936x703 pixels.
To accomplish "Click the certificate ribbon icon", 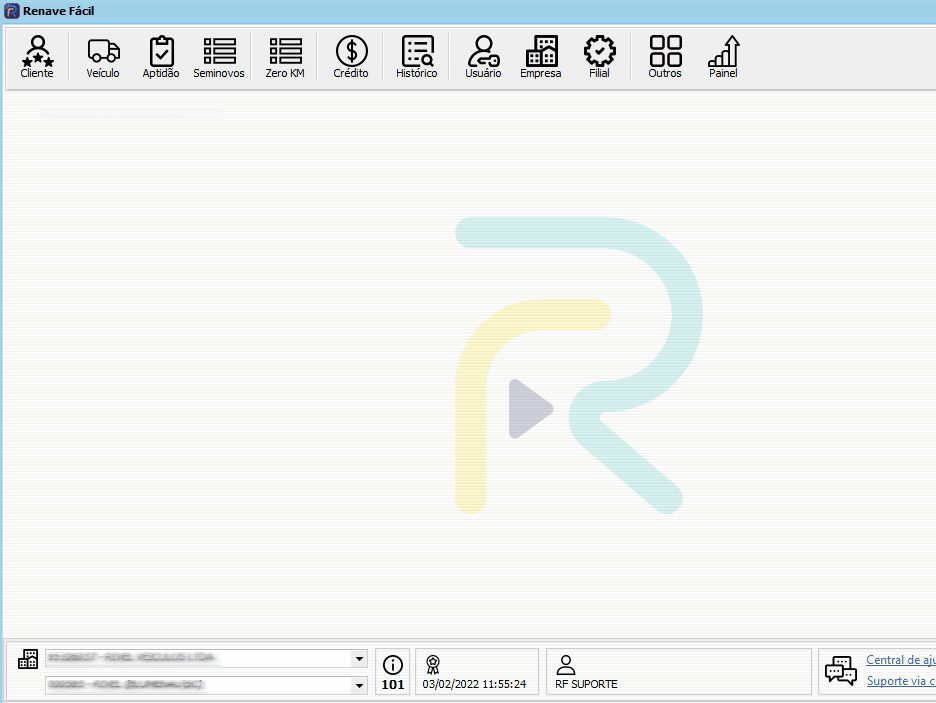I will pyautogui.click(x=433, y=664).
